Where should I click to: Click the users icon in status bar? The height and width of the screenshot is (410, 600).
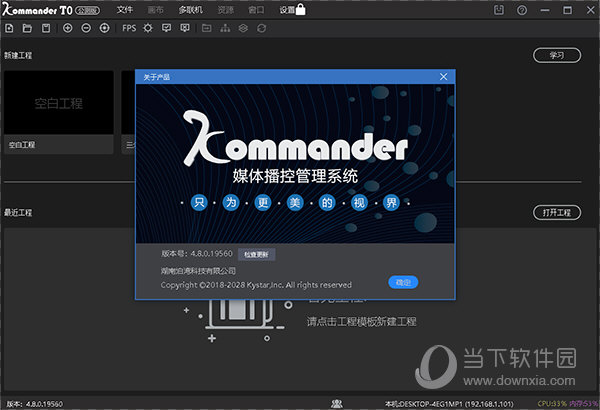[x=337, y=403]
